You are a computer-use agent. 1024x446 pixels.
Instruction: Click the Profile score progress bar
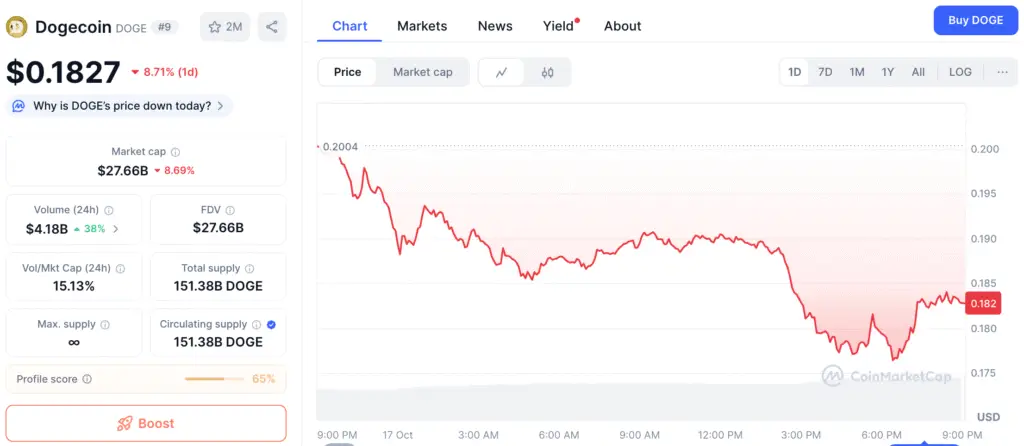pyautogui.click(x=214, y=379)
